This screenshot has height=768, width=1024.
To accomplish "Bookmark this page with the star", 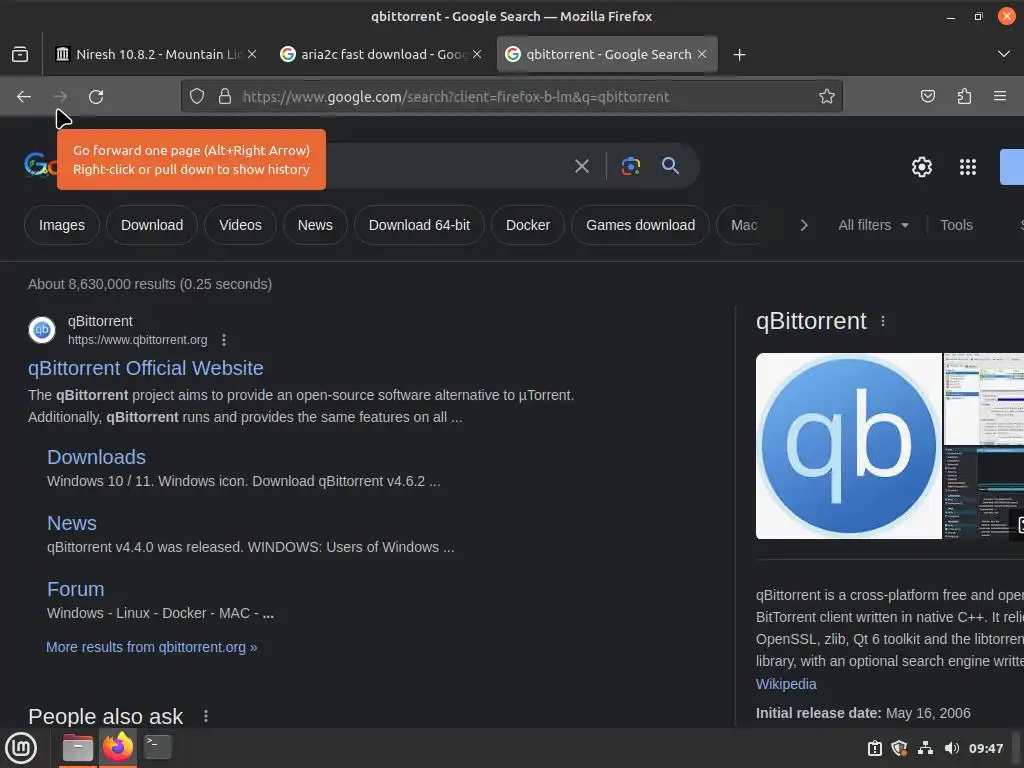I will (827, 97).
